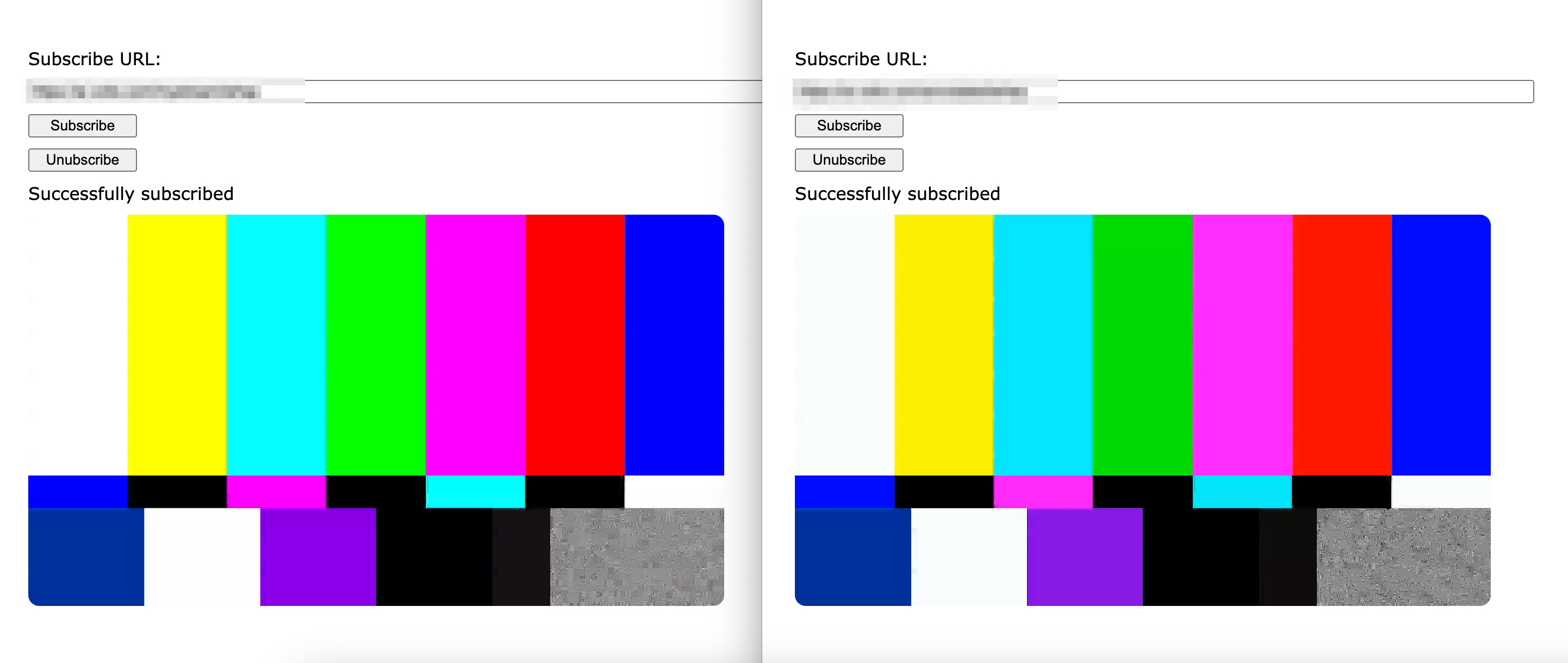This screenshot has width=1568, height=663.
Task: Click the red color bar in the right video
Action: coord(1341,341)
